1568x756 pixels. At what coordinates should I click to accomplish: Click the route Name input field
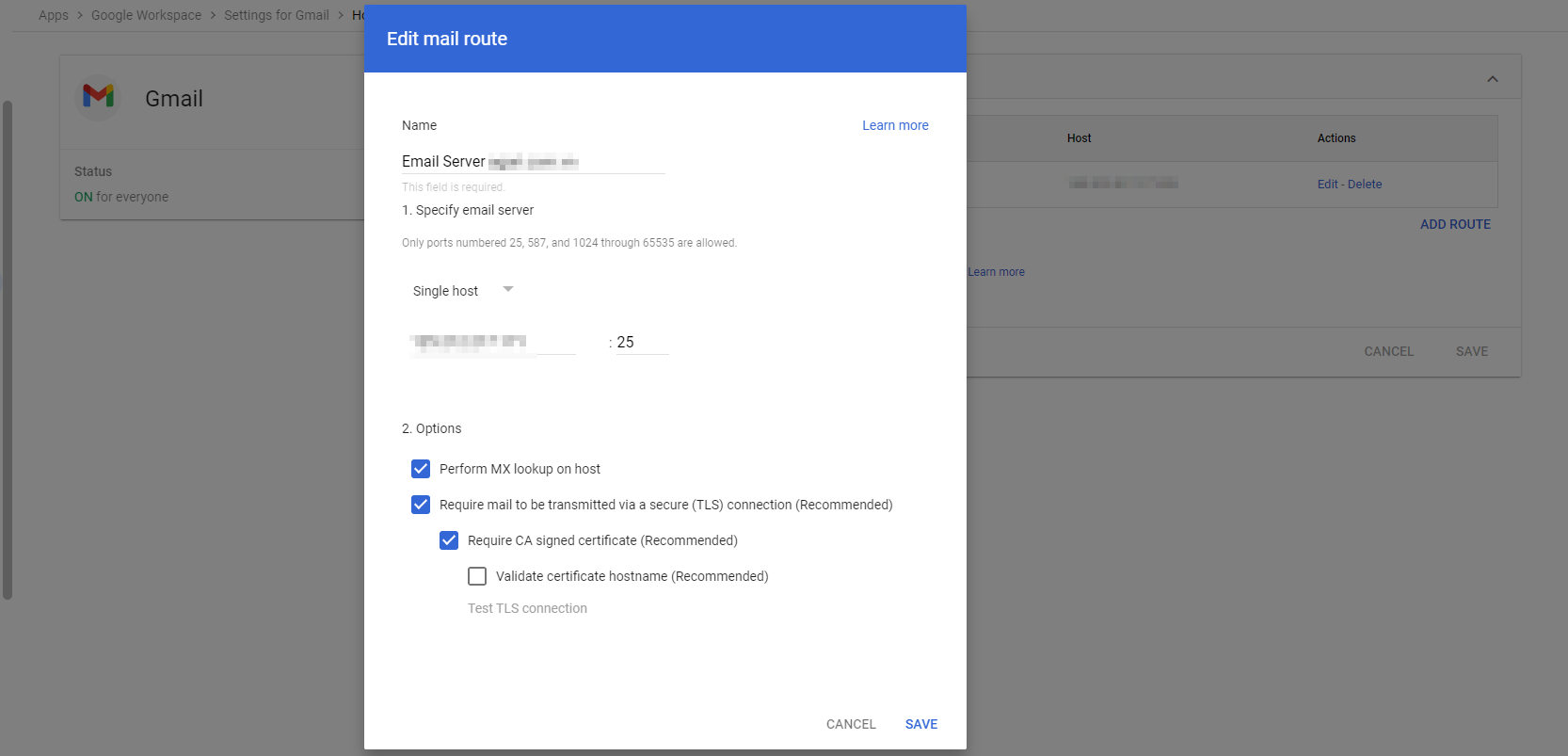click(533, 162)
